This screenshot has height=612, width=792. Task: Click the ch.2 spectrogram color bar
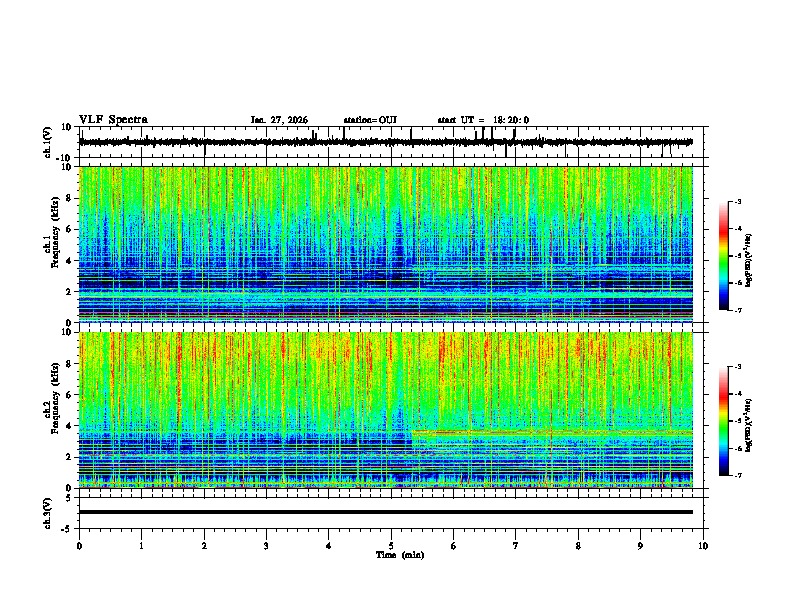(x=723, y=421)
